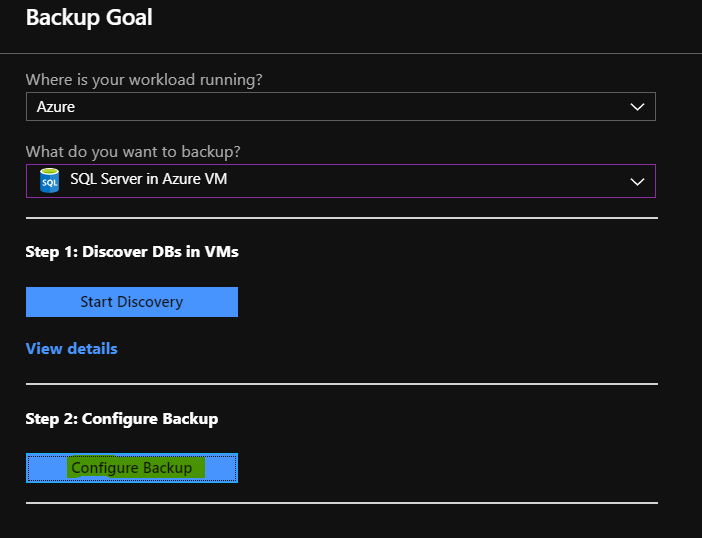Click the 'Azure' text in the first field
The height and width of the screenshot is (538, 702).
pos(56,107)
